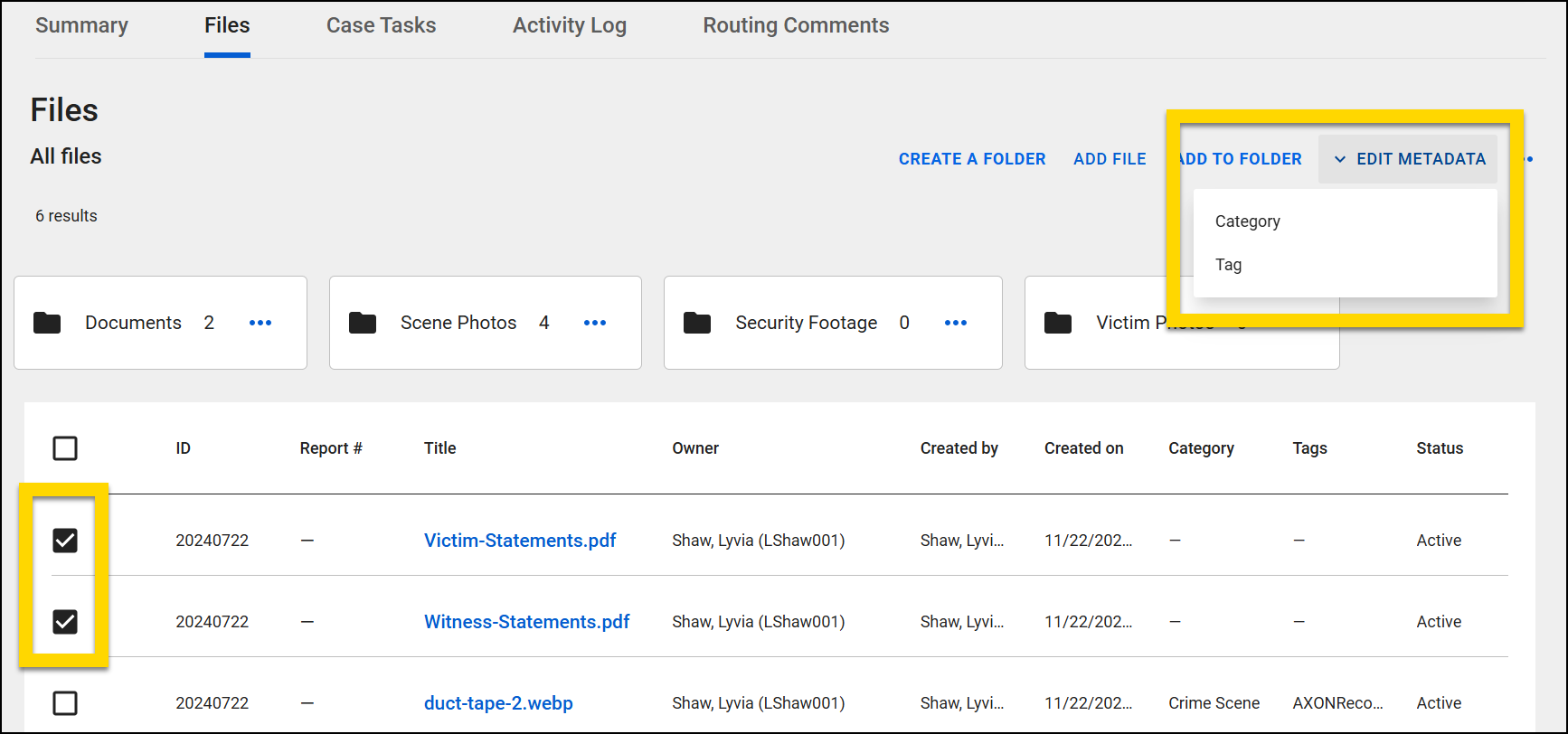
Task: Uncheck the Victim-Statements.pdf row checkbox
Action: point(65,541)
